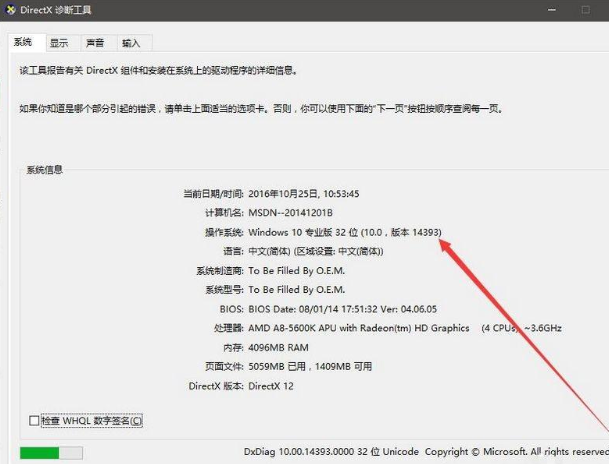Click 系统型号 value To Be Filled By O.E.M.

297,290
